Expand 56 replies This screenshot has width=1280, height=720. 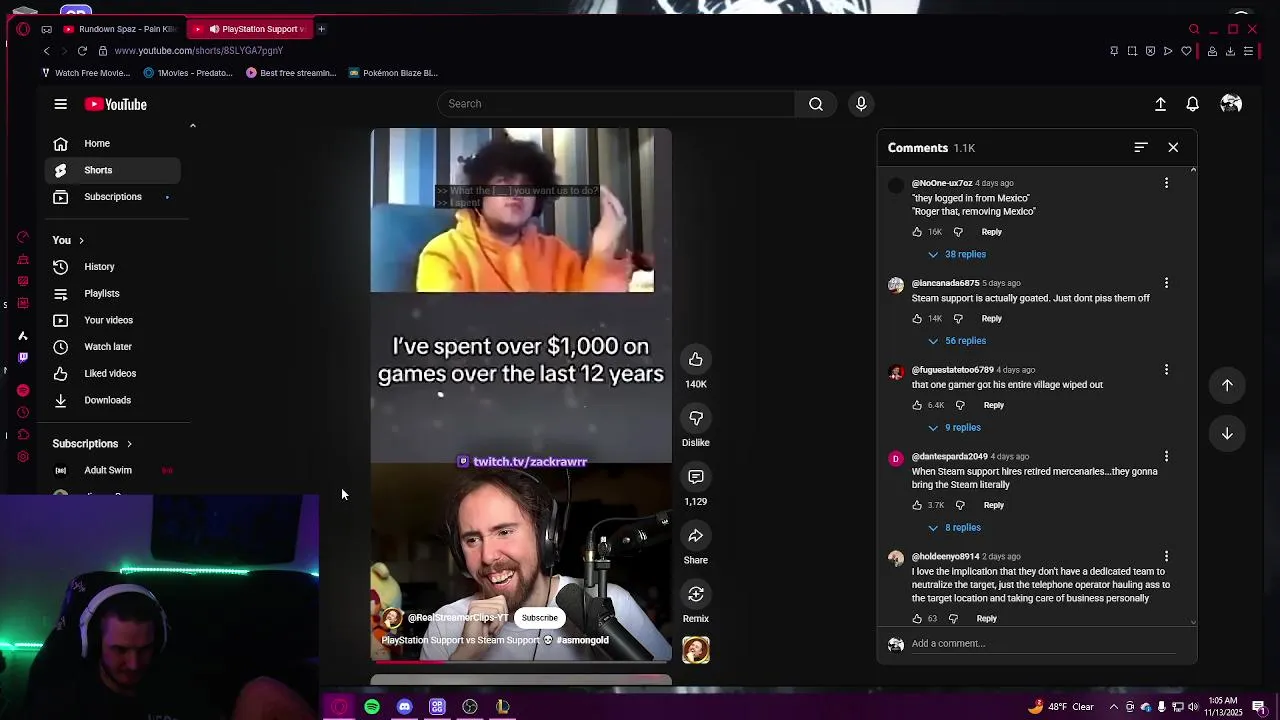956,341
